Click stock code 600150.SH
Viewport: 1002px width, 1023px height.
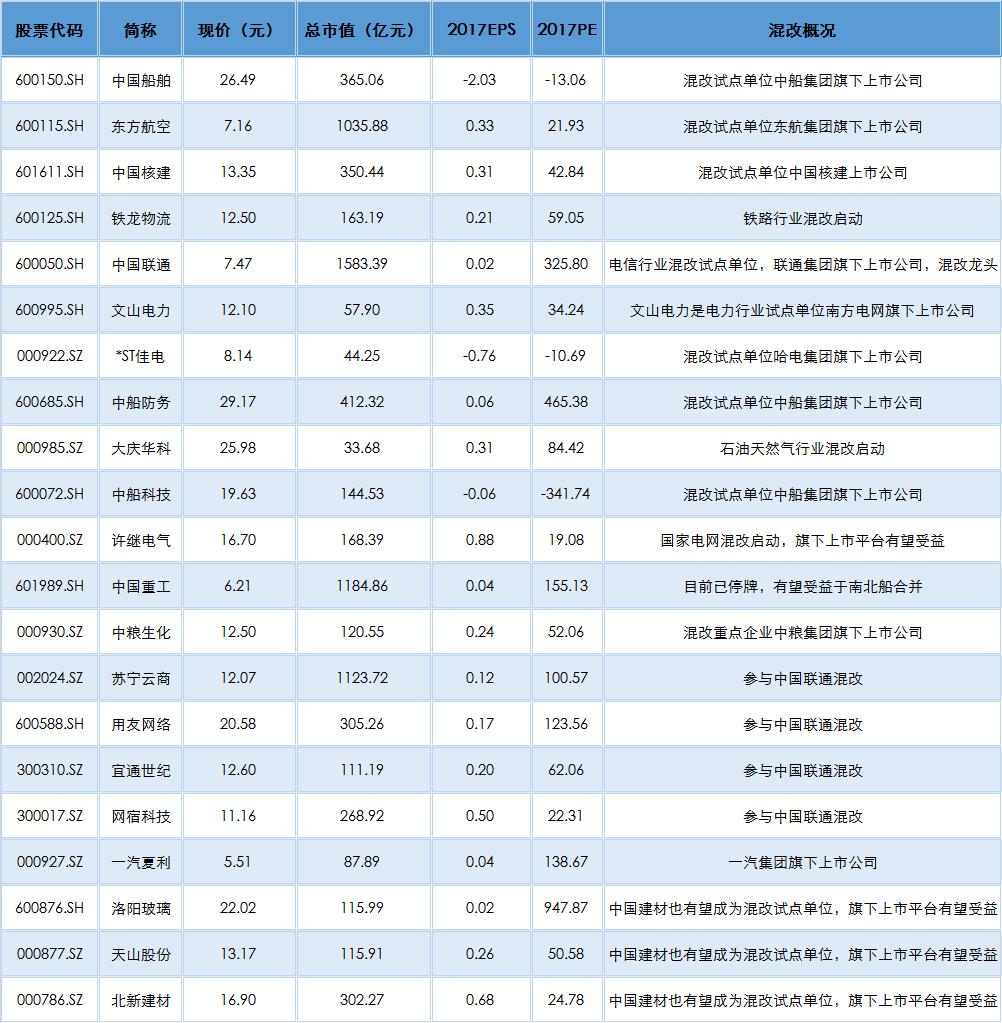[x=52, y=79]
